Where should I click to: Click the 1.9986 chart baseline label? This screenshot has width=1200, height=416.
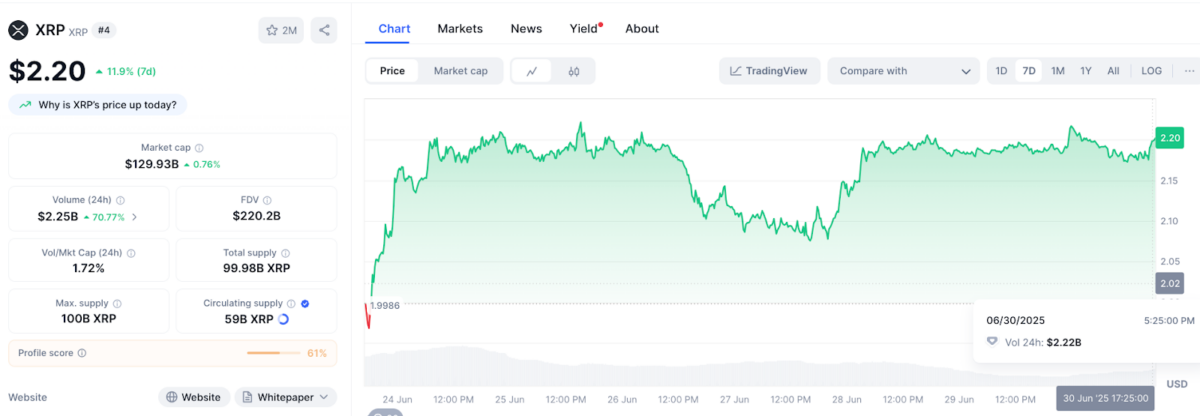pyautogui.click(x=385, y=305)
